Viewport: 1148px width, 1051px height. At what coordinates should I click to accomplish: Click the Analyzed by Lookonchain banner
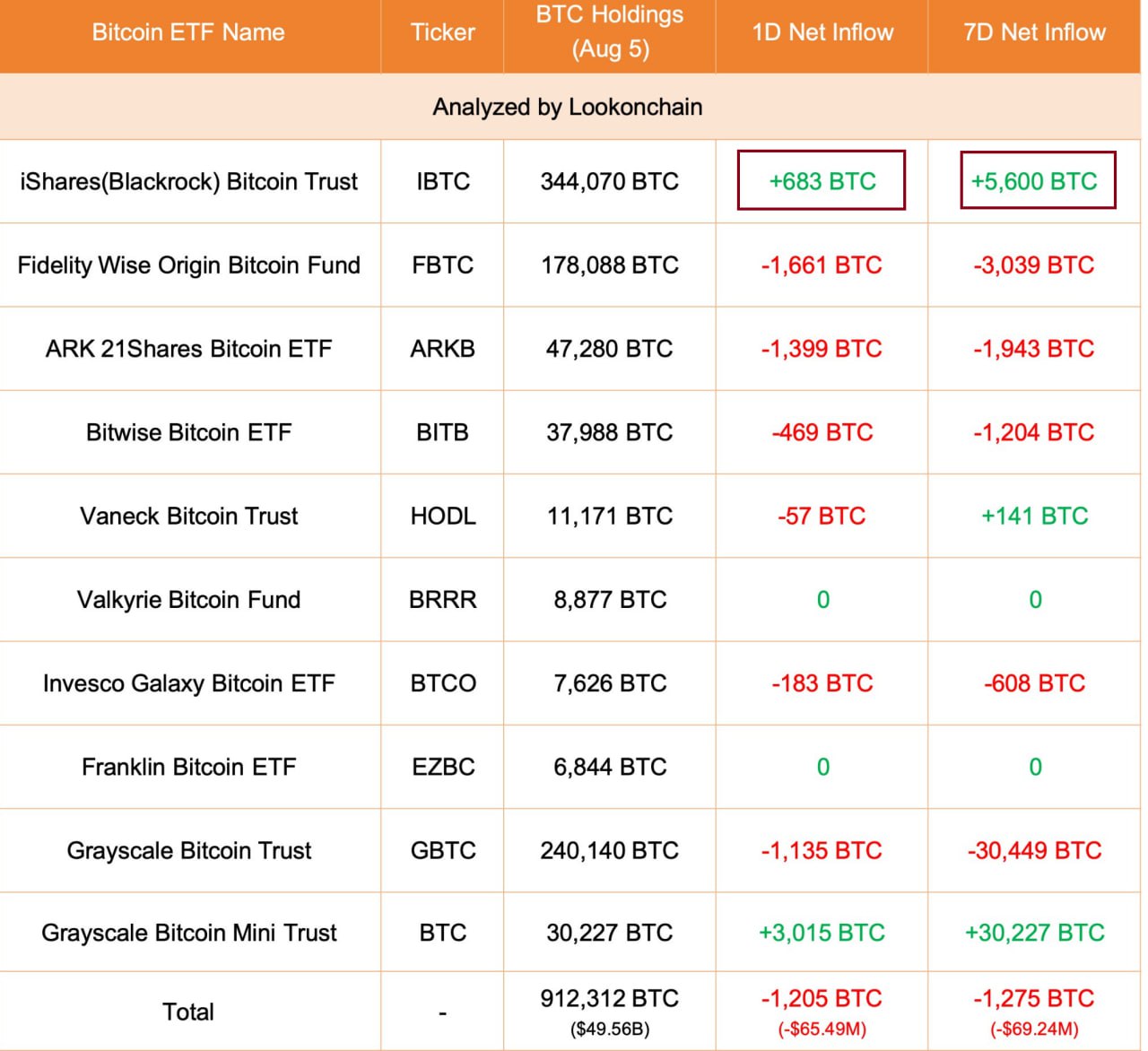[x=568, y=107]
